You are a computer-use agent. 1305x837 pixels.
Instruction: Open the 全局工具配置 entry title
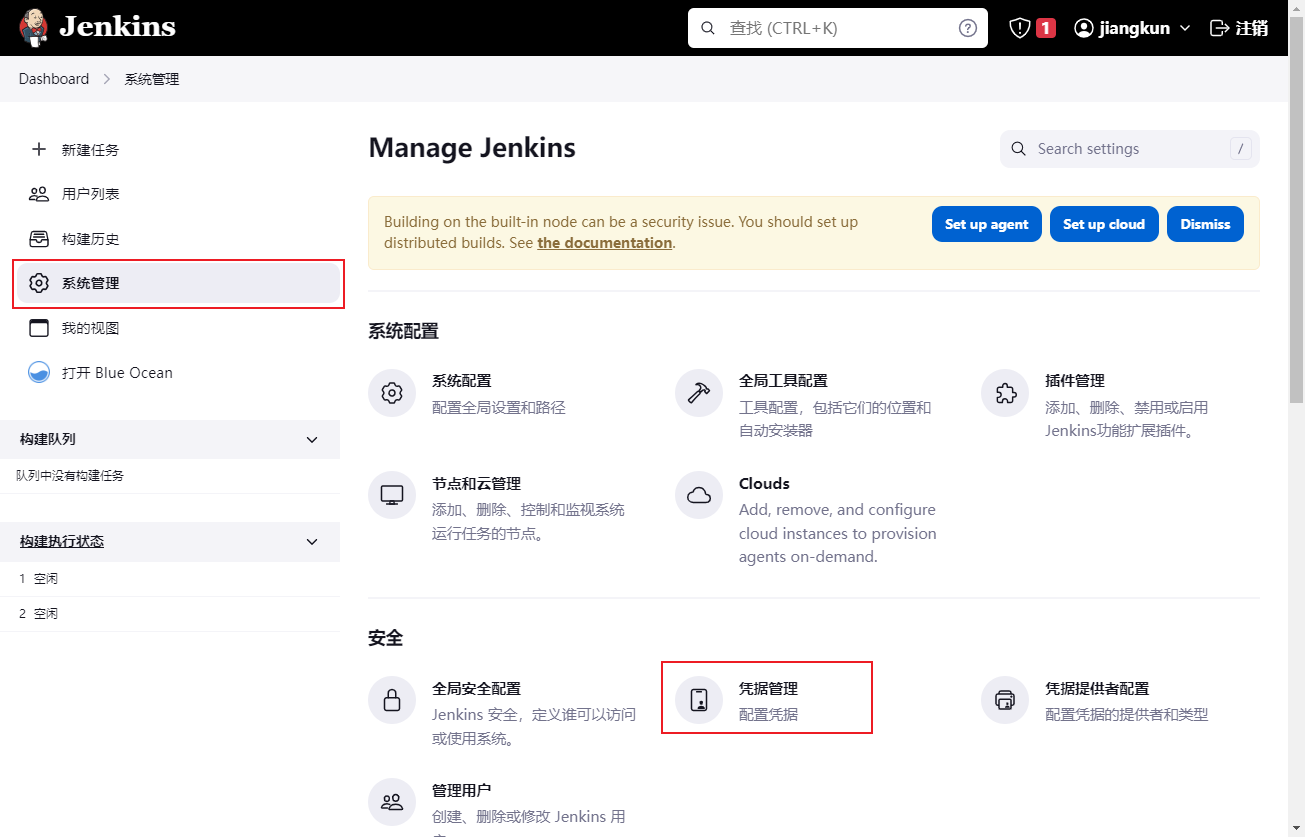tap(783, 381)
